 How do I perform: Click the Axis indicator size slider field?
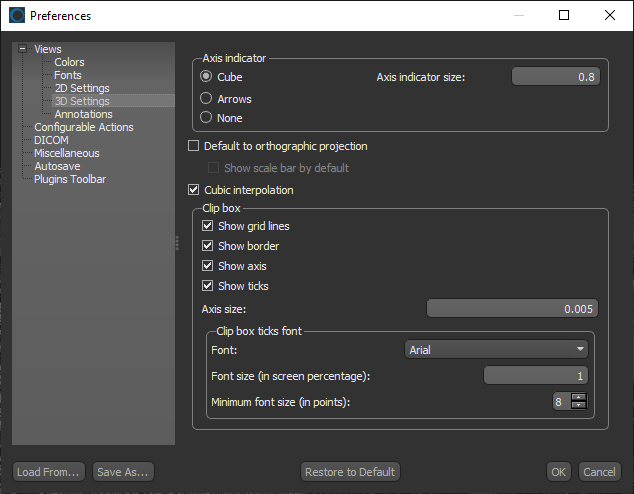click(x=555, y=77)
